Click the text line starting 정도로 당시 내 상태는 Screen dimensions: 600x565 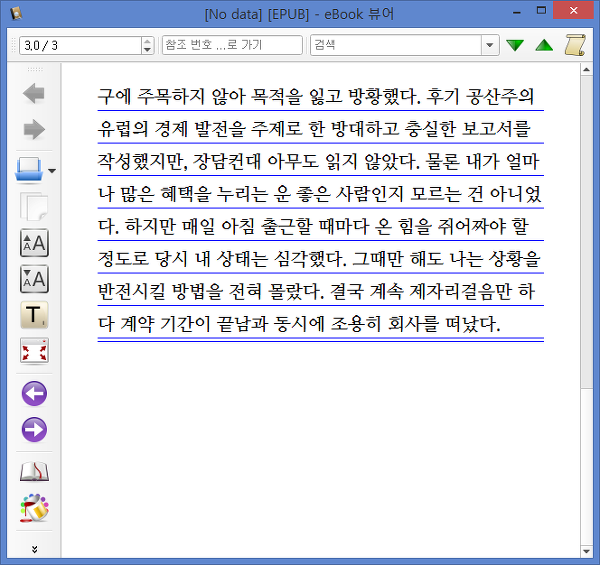pos(319,259)
